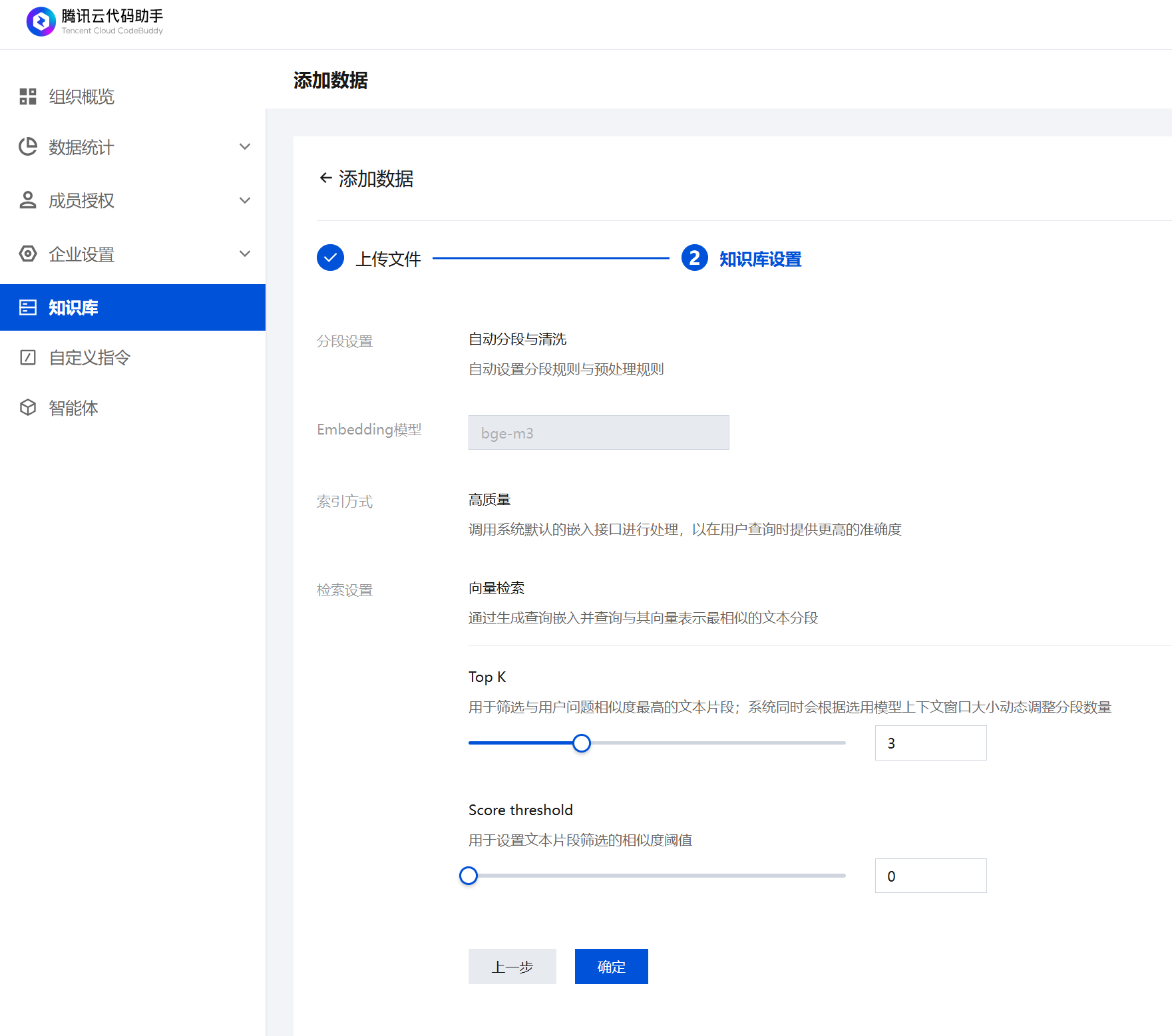The height and width of the screenshot is (1036, 1172).
Task: Expand the 成员授权 menu chevron
Action: (x=245, y=200)
